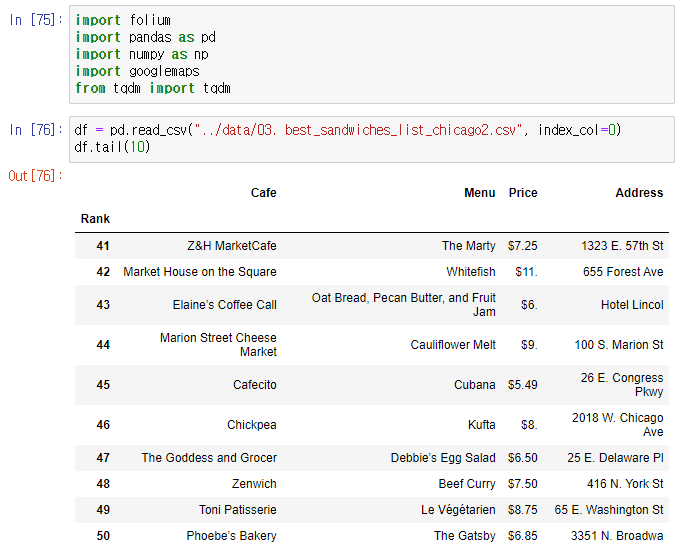This screenshot has width=679, height=552.
Task: Click the imports code cell In [75]
Action: click(372, 55)
